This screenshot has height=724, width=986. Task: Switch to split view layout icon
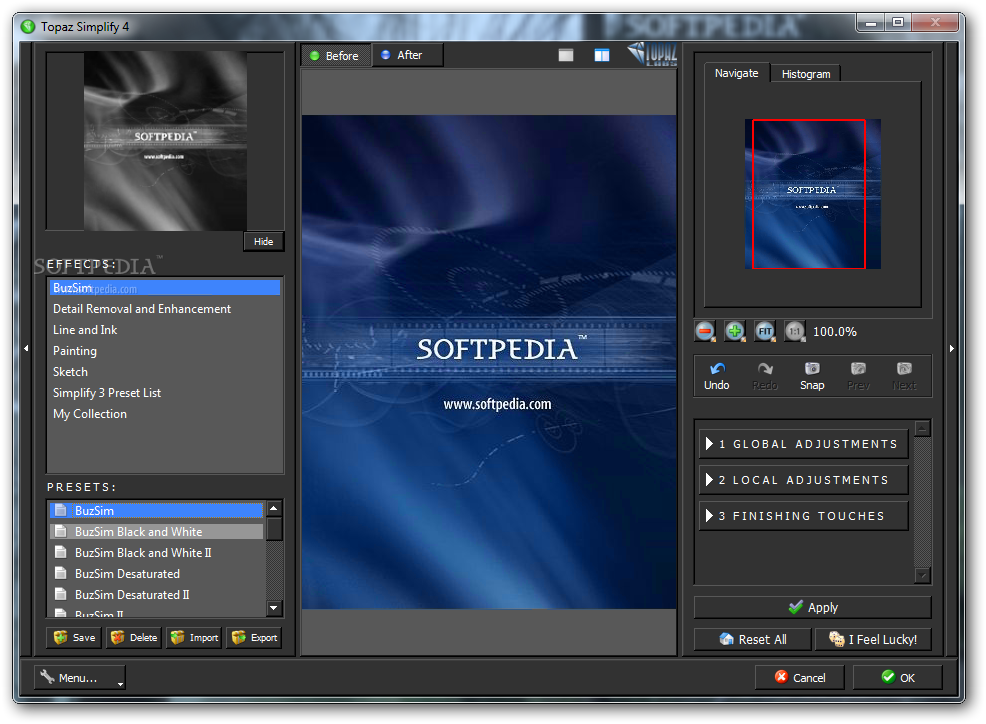pos(602,55)
